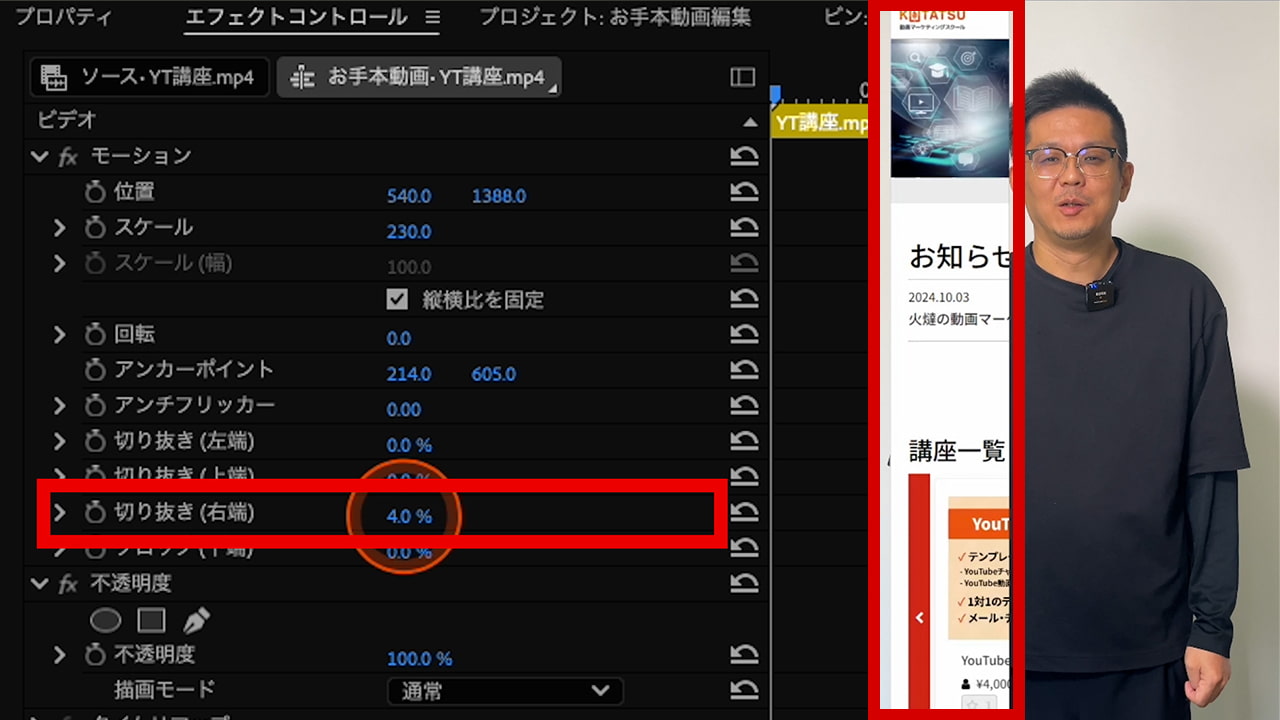Select the お手本動画・YT講座.mp4 sequence tab

419,77
